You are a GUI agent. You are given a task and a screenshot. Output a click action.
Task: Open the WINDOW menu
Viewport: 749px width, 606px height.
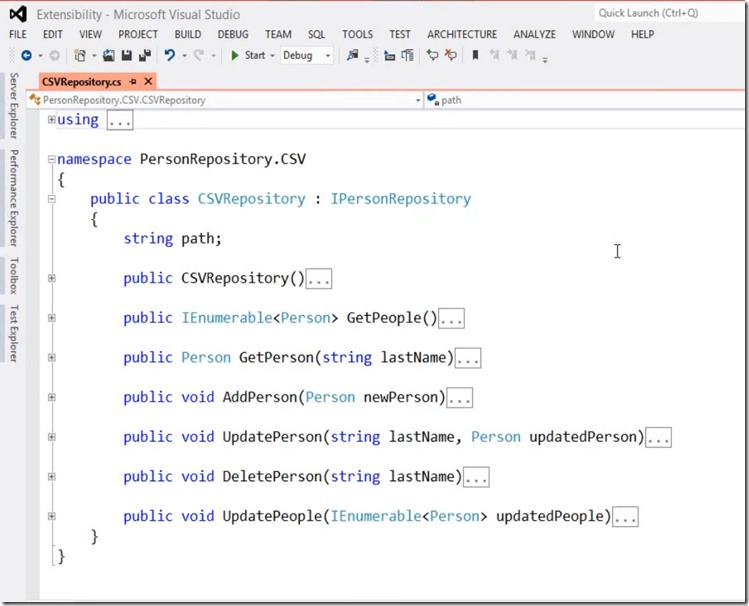click(x=593, y=34)
